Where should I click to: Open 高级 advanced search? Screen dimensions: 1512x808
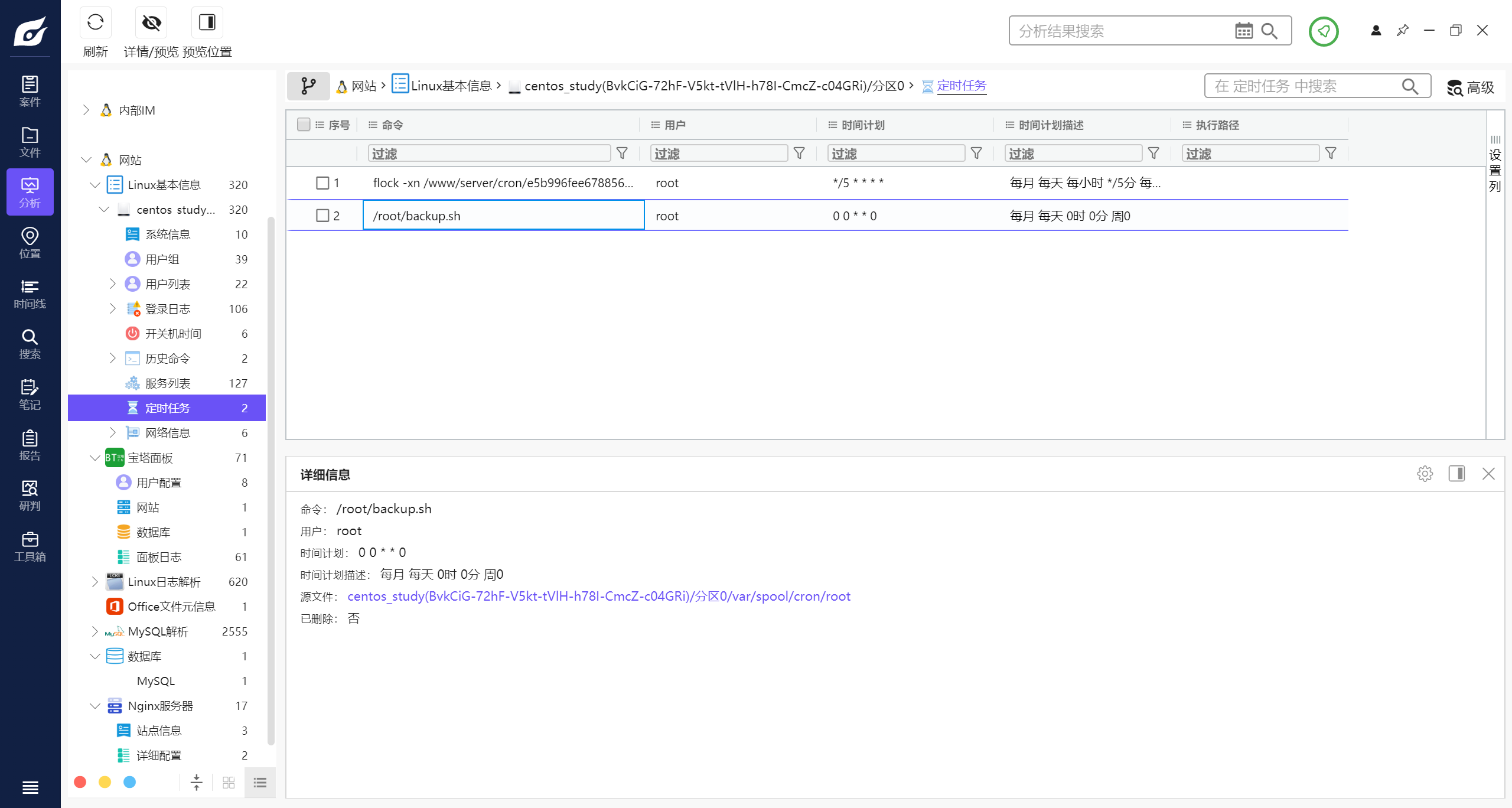(x=1470, y=87)
